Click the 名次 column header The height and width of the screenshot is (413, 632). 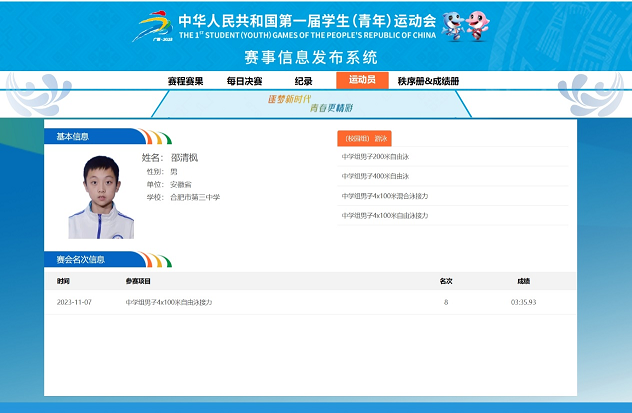pyautogui.click(x=446, y=281)
